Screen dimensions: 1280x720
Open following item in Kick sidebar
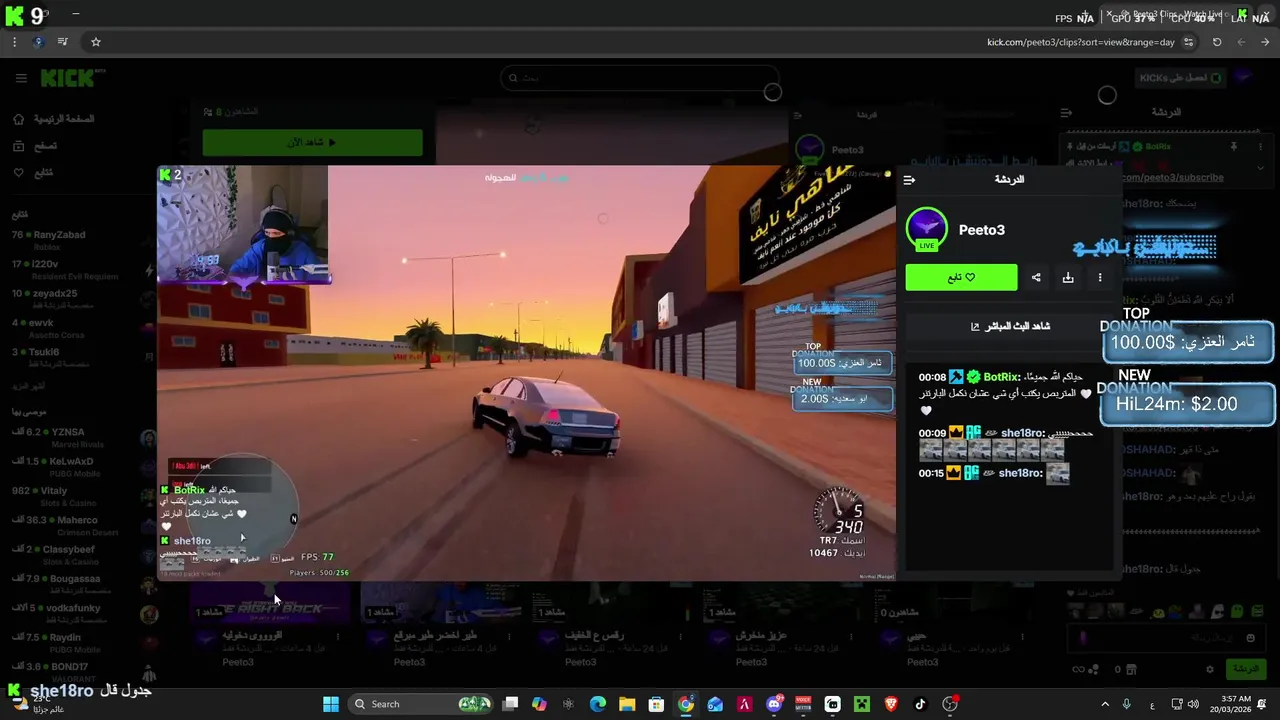(x=34, y=173)
